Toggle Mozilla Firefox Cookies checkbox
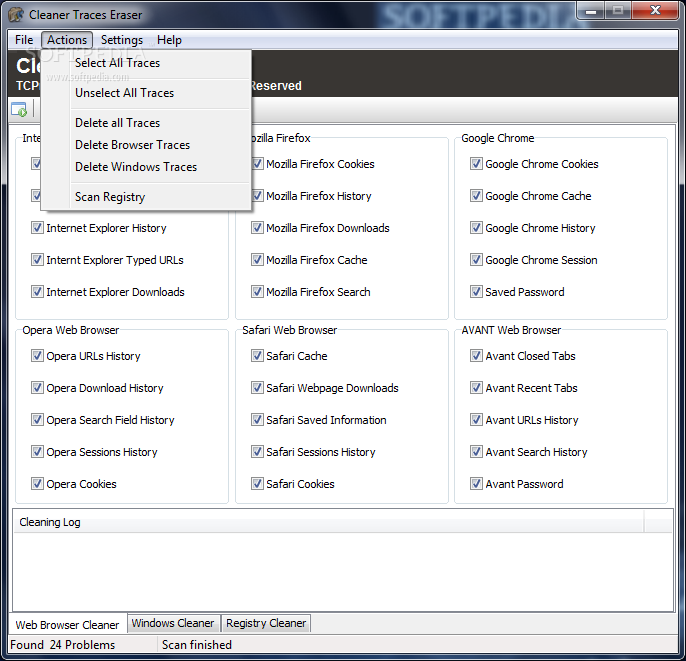This screenshot has height=661, width=686. point(257,164)
